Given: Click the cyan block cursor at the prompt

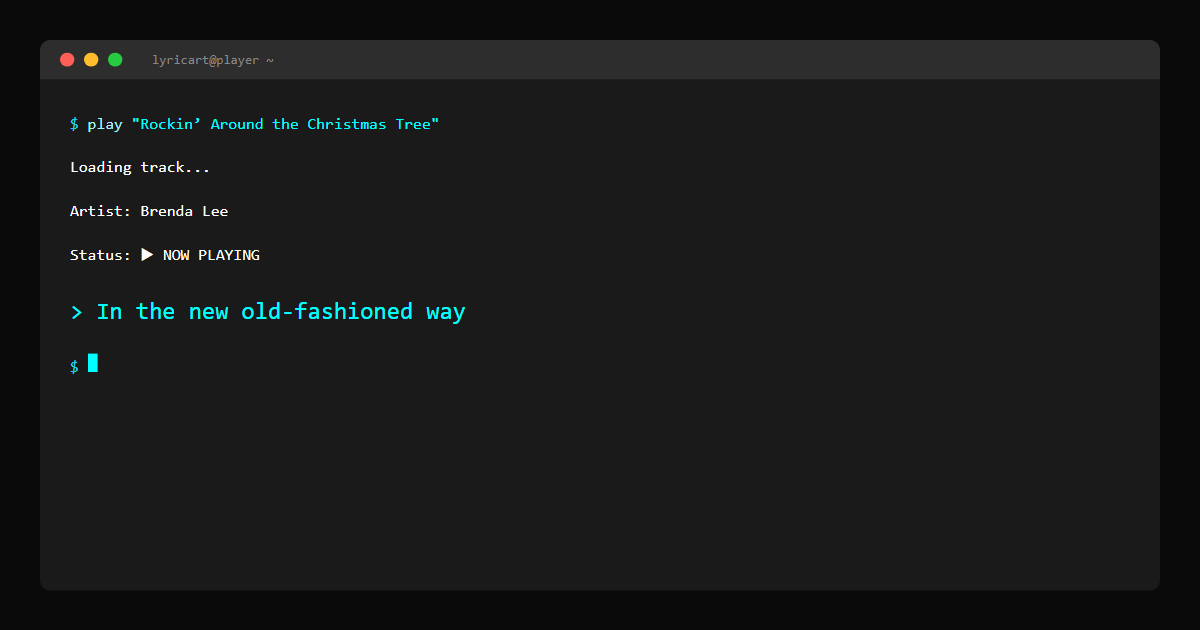Looking at the screenshot, I should [x=93, y=363].
